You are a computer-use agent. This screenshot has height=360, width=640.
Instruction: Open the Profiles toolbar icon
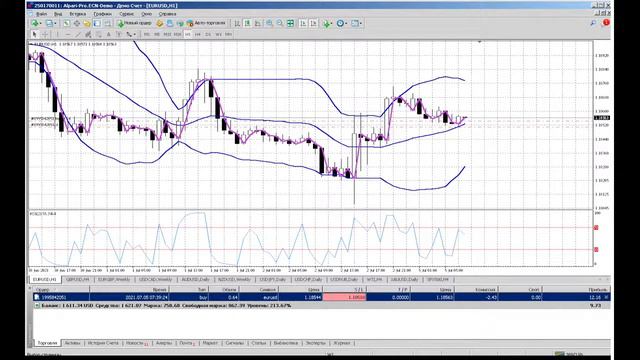(x=49, y=23)
